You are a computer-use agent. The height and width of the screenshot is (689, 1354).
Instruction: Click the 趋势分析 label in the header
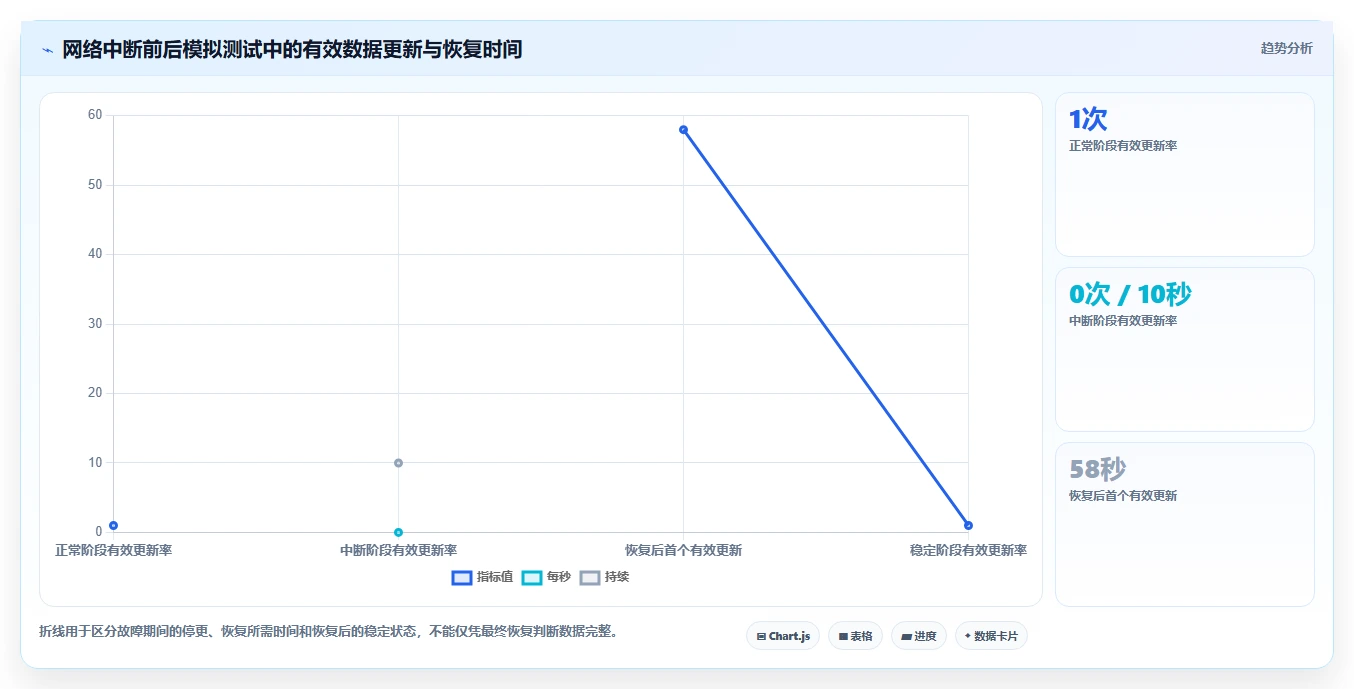tap(1286, 48)
